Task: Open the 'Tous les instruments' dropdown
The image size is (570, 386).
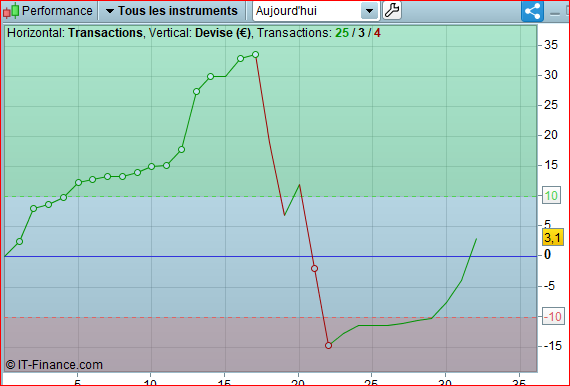Action: coord(172,11)
